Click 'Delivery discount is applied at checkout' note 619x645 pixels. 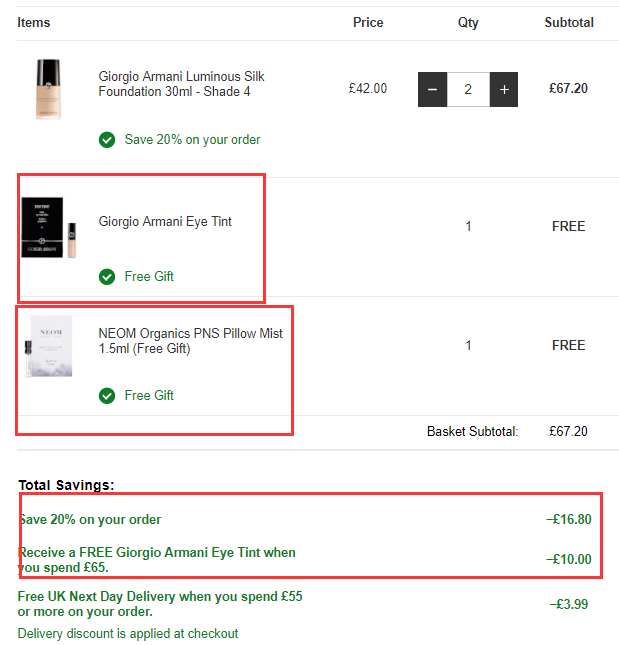[x=128, y=633]
